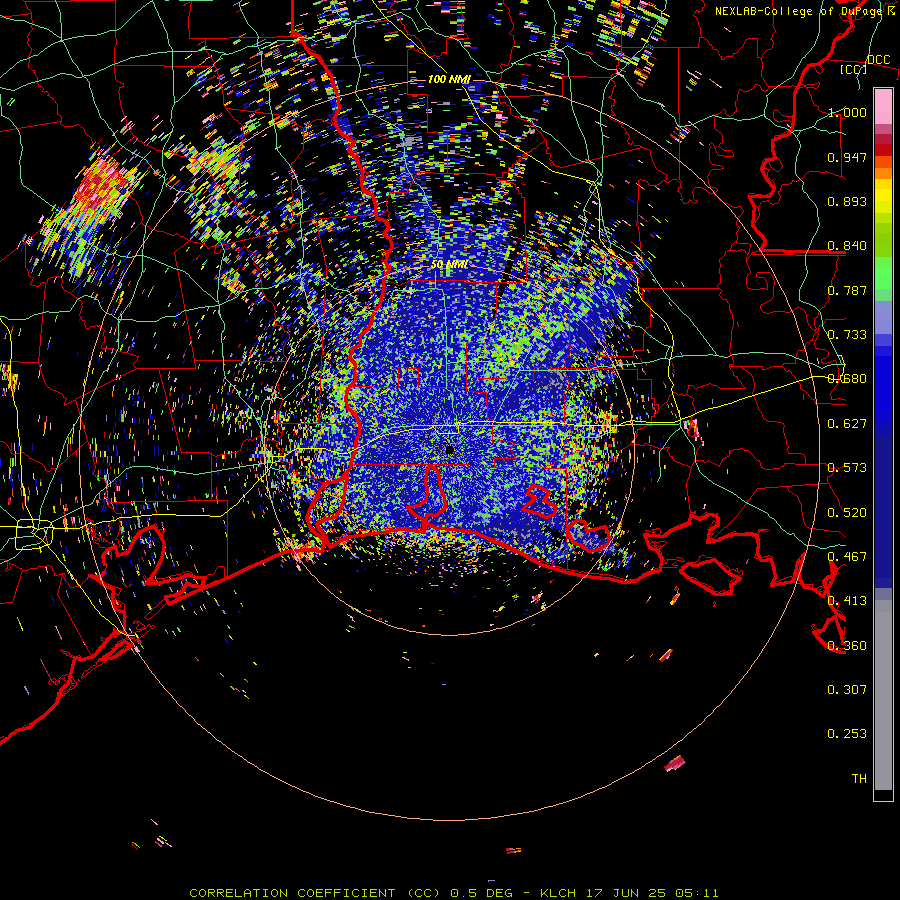Click the 0.787 color scale label

[847, 290]
